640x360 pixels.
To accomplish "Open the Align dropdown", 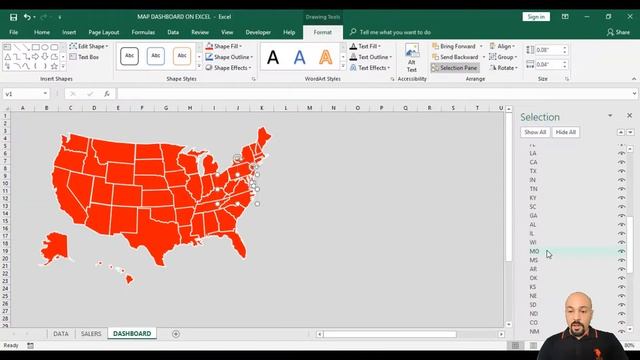I will [x=502, y=46].
